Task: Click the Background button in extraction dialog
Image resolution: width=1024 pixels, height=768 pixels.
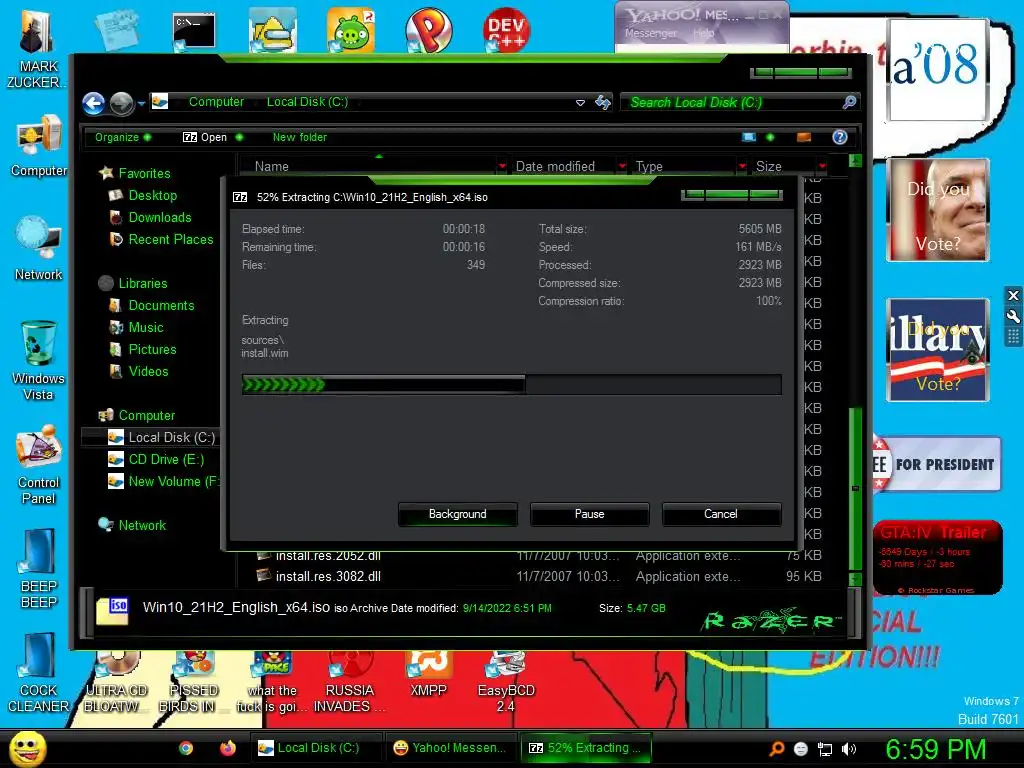Action: tap(457, 514)
